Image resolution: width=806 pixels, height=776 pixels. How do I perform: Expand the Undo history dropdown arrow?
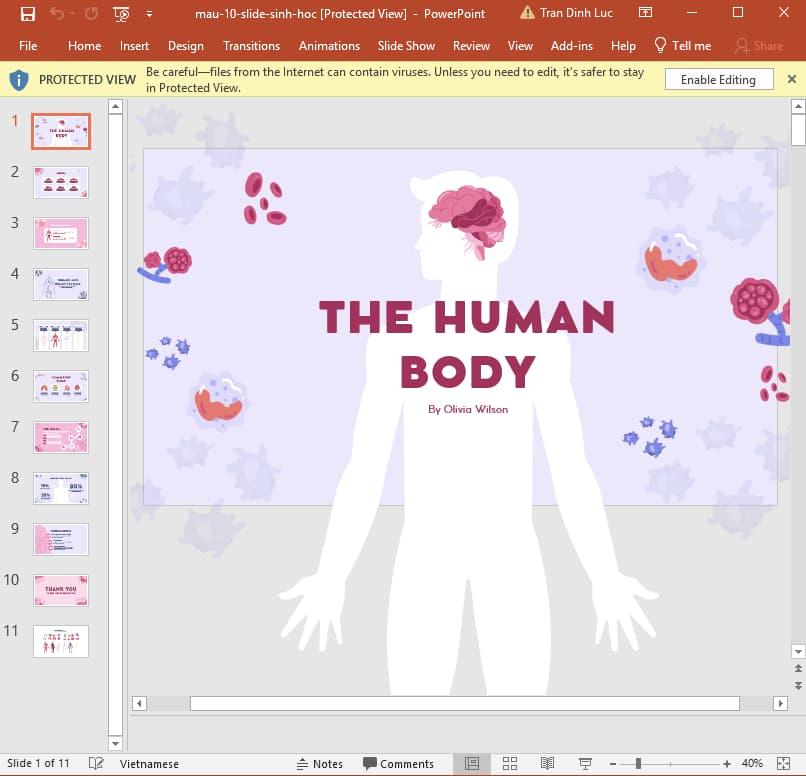point(70,14)
